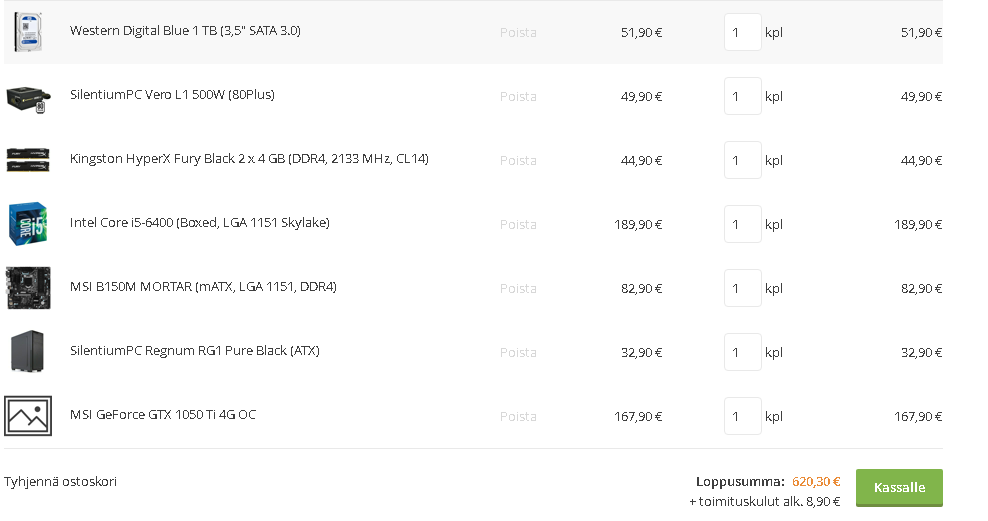This screenshot has height=521, width=988.
Task: Open the SilentiumPC Vero L1 500W product link
Action: [172, 94]
